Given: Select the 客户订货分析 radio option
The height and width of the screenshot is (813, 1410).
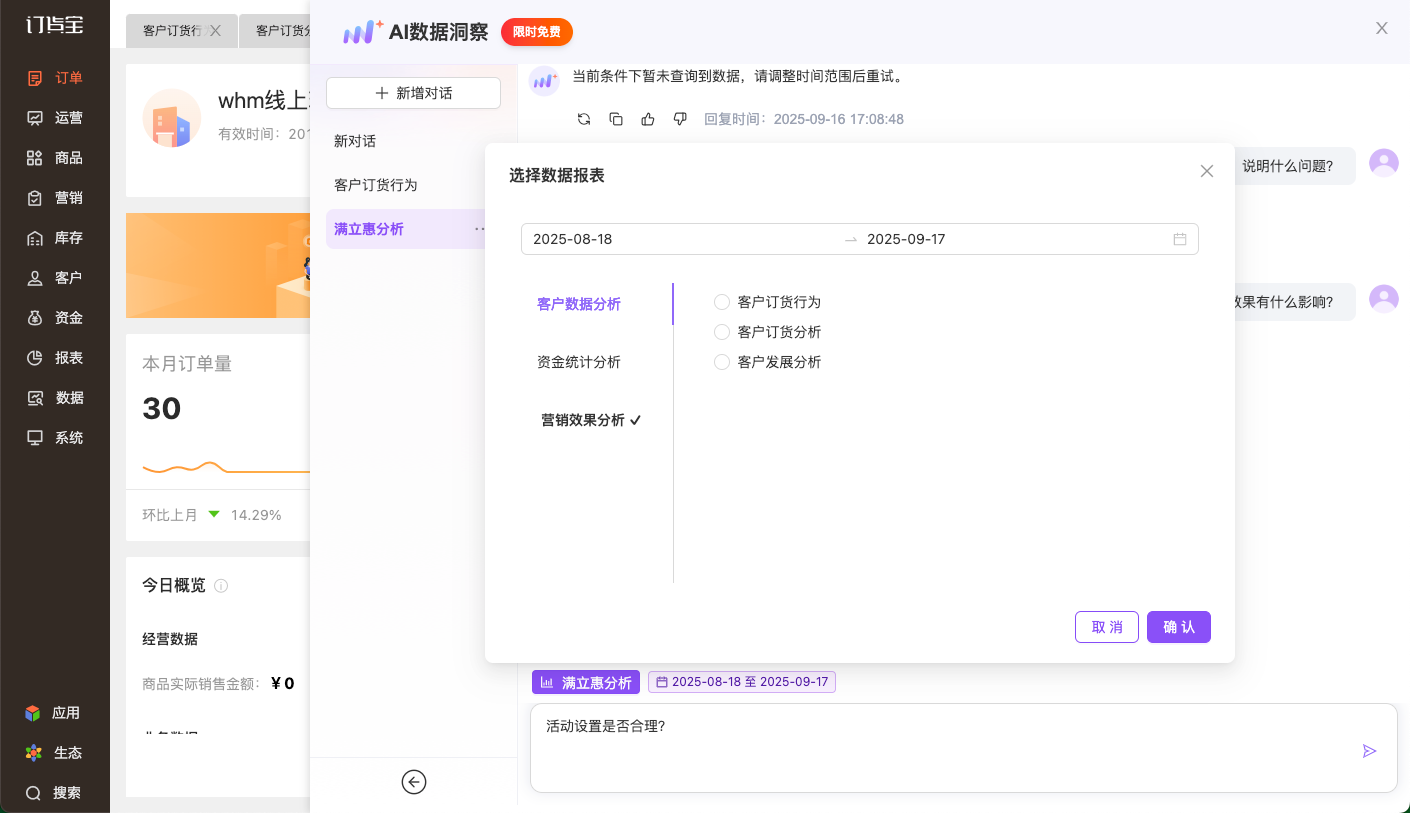Looking at the screenshot, I should point(722,332).
